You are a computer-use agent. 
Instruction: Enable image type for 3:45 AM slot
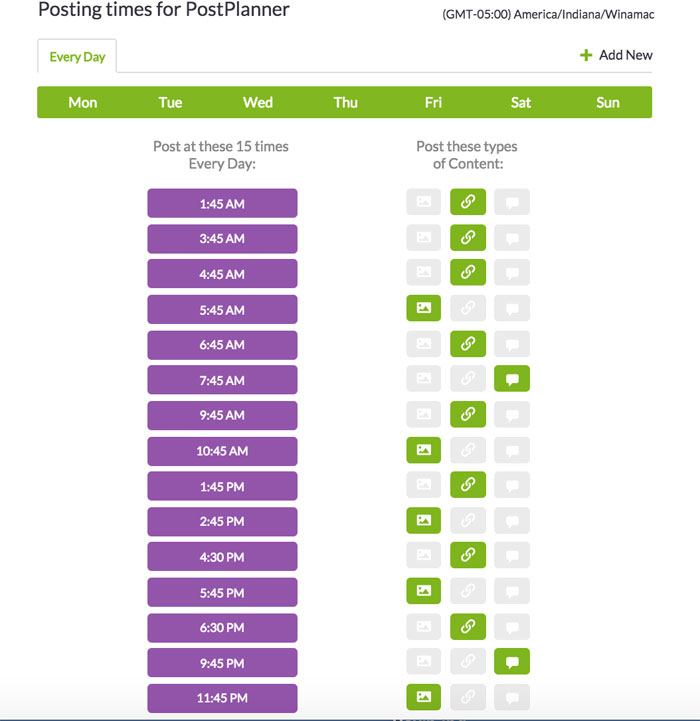coord(423,238)
